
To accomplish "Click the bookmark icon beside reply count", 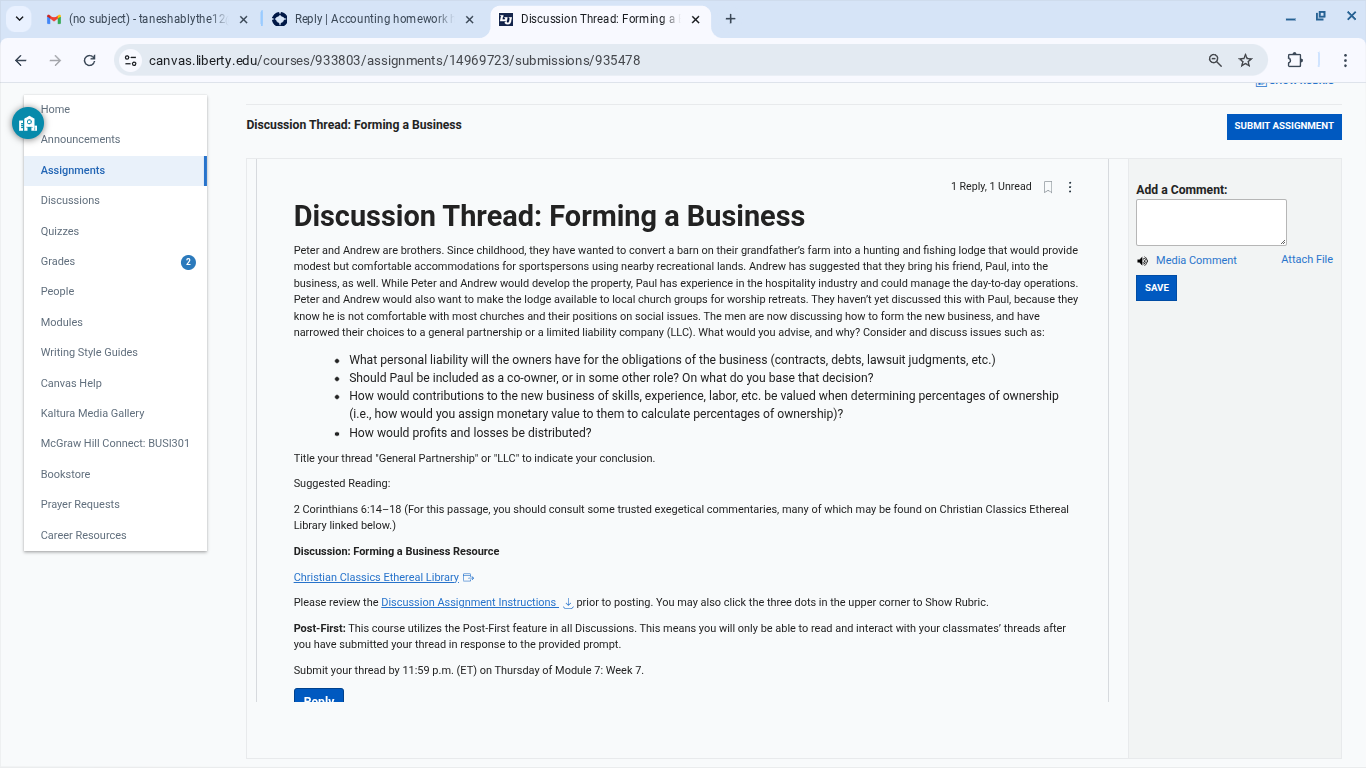I will 1048,187.
